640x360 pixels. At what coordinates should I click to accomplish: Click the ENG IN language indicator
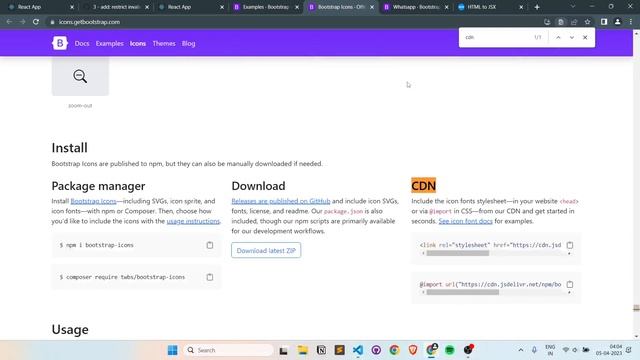pos(550,350)
